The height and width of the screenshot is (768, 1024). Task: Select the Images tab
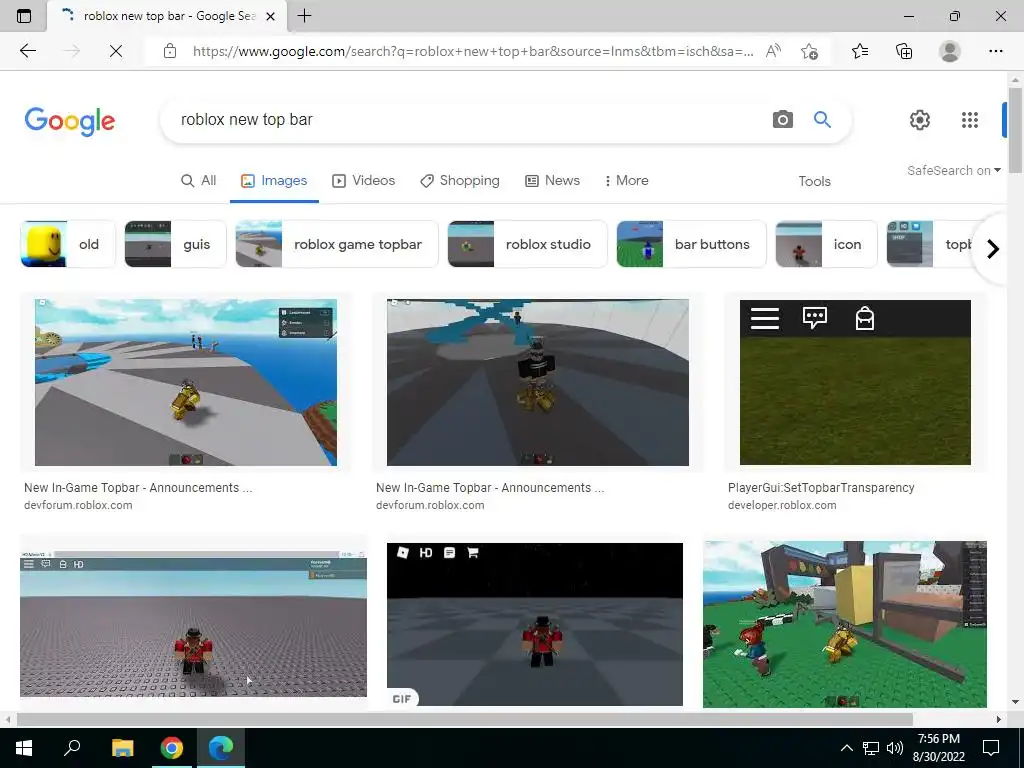click(274, 180)
